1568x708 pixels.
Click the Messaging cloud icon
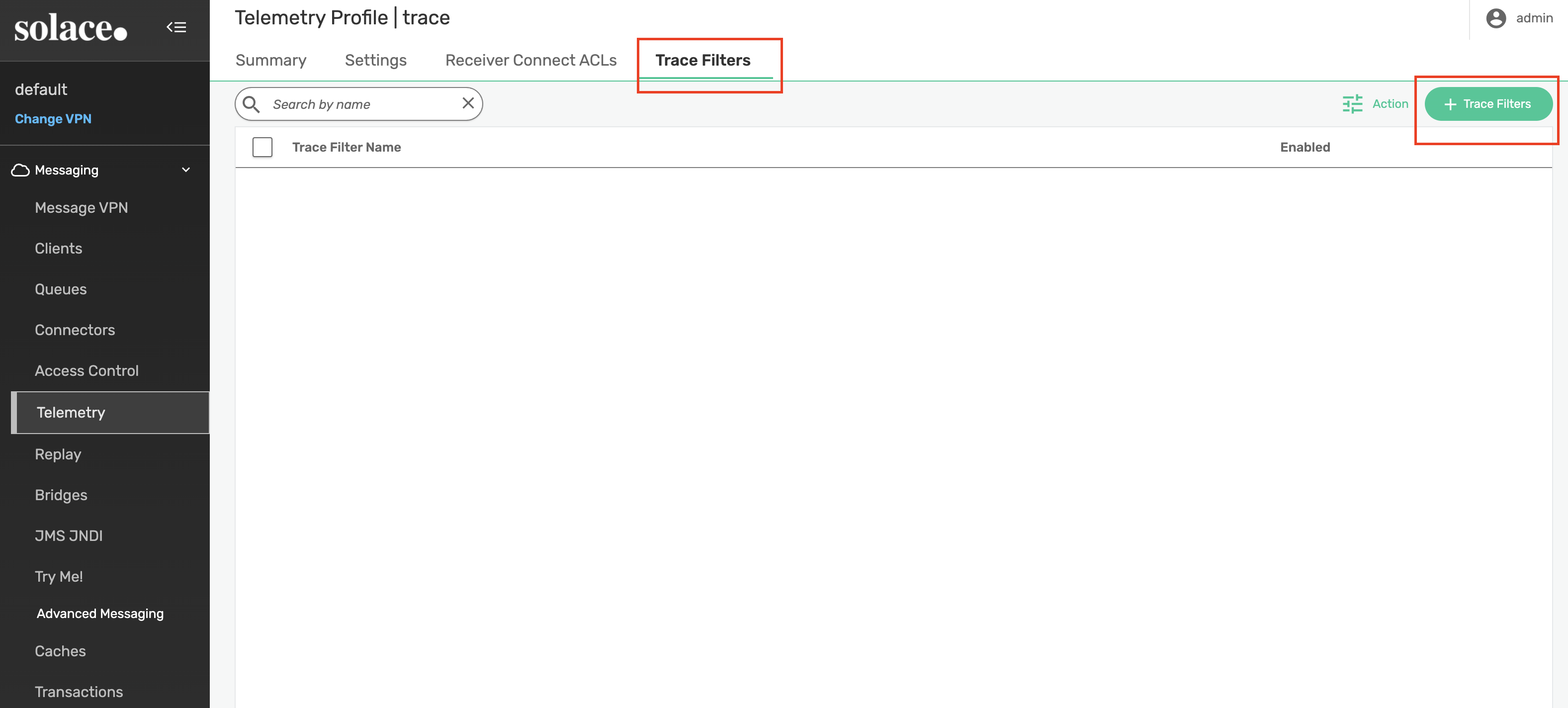pos(20,170)
